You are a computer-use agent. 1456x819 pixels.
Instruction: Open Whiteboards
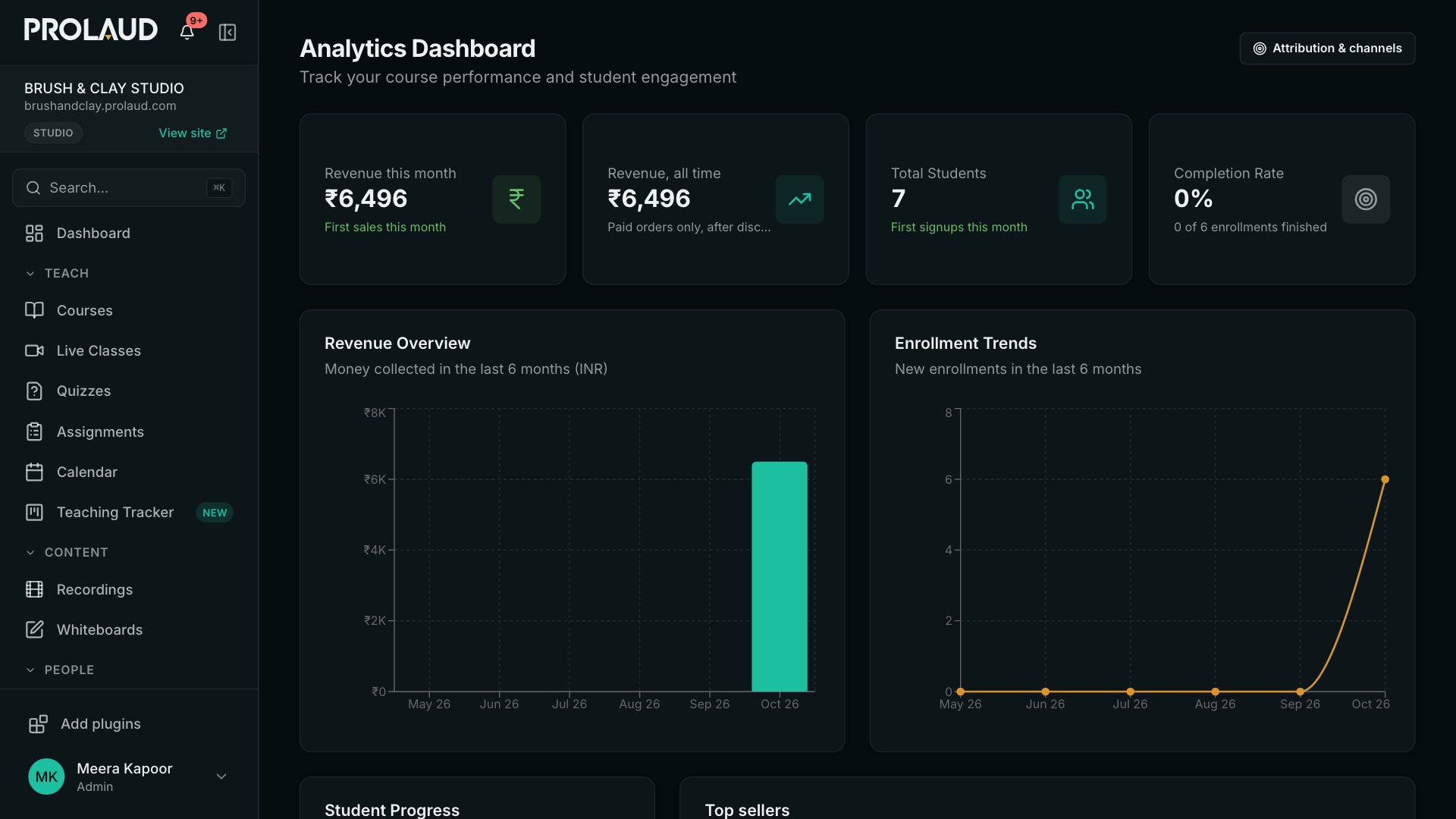coord(129,629)
